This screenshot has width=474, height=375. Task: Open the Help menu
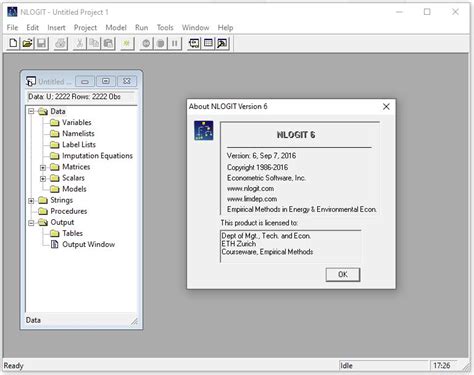(225, 28)
